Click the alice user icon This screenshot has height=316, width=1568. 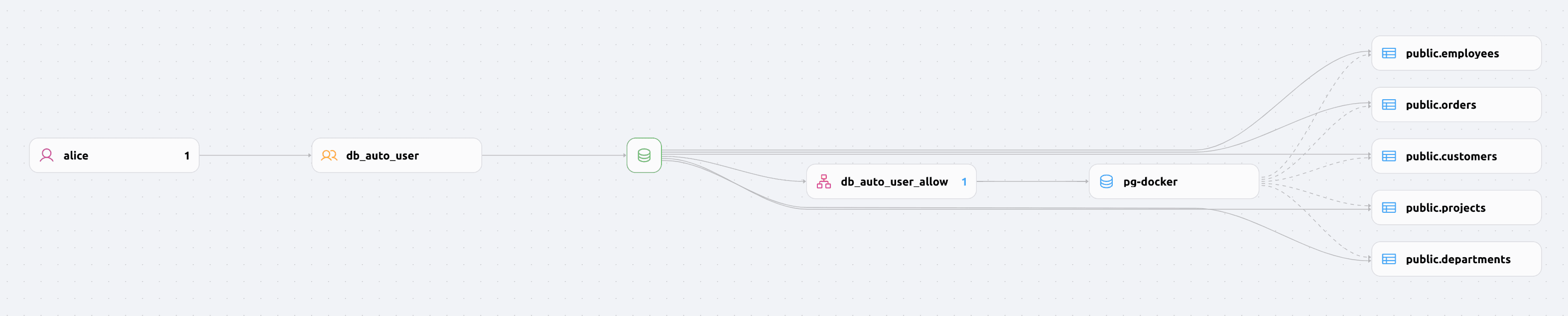point(46,156)
